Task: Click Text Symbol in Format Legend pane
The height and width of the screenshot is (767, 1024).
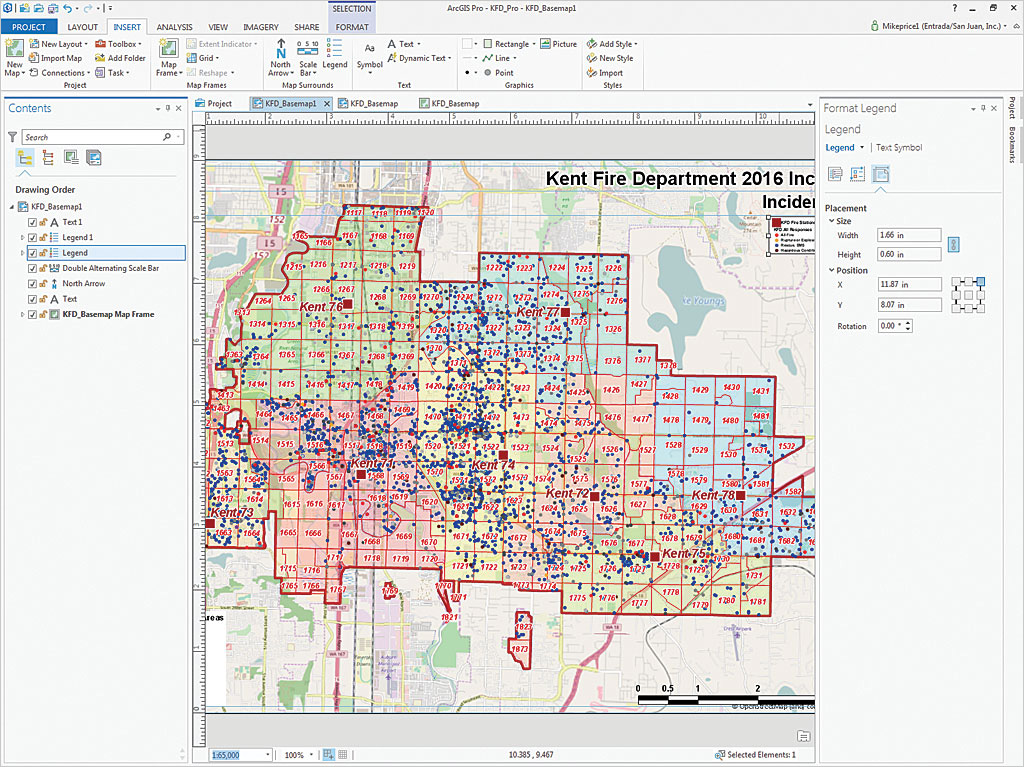Action: [x=899, y=147]
